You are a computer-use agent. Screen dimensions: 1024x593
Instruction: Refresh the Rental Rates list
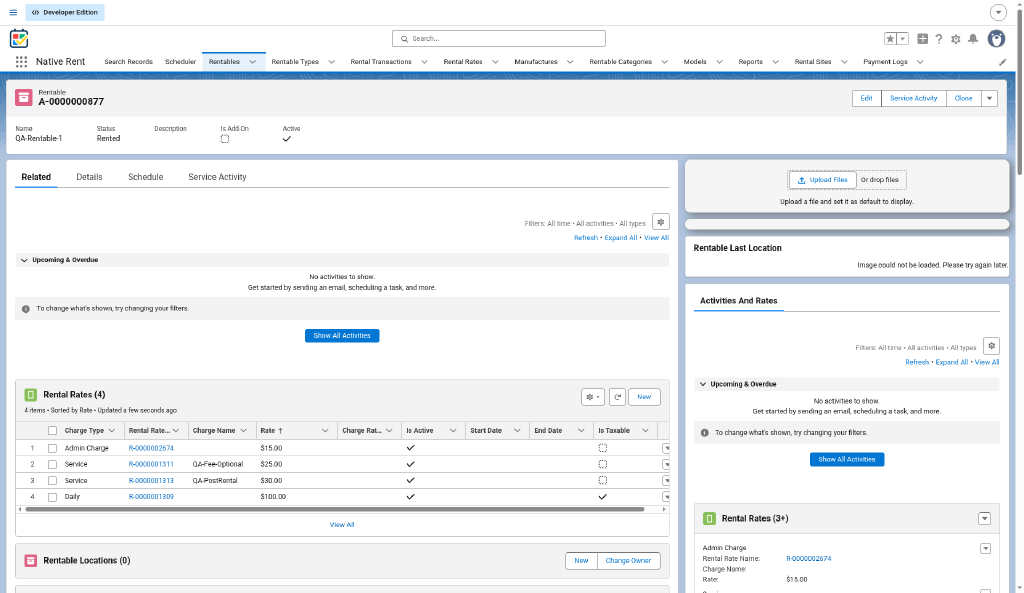[x=617, y=397]
